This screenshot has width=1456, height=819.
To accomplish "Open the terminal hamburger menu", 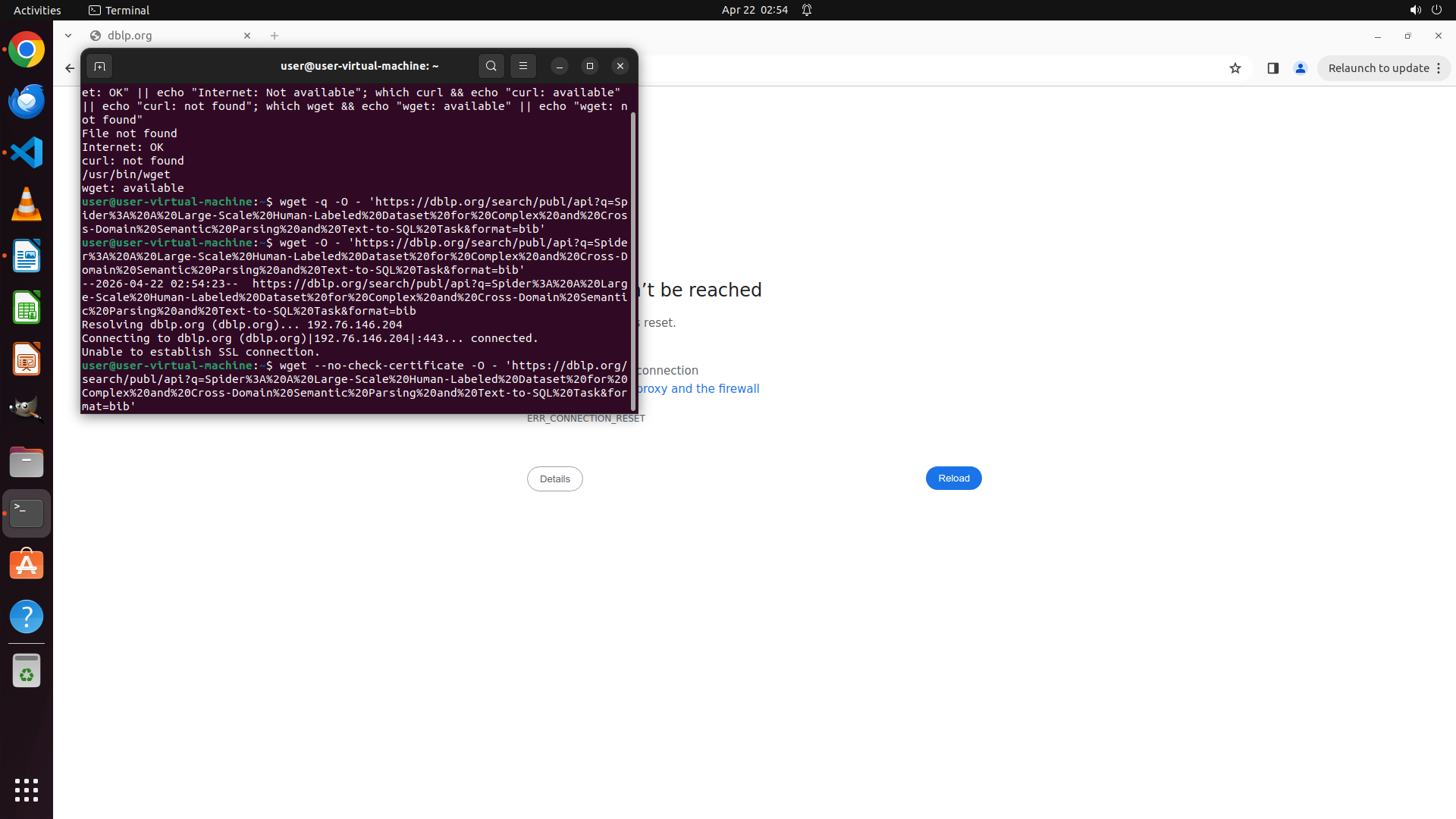I will pos(522,66).
